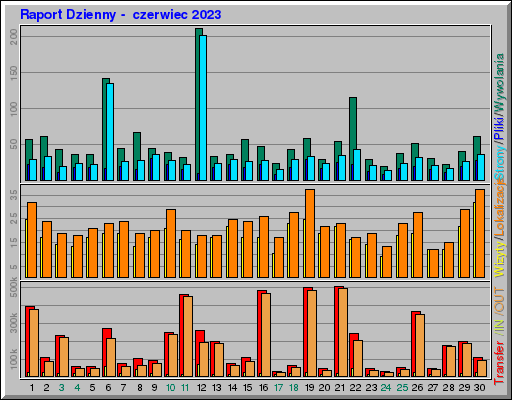This screenshot has width=512, height=400.
Task: Click the blue 'Pliki' legend label
Action: coord(499,128)
